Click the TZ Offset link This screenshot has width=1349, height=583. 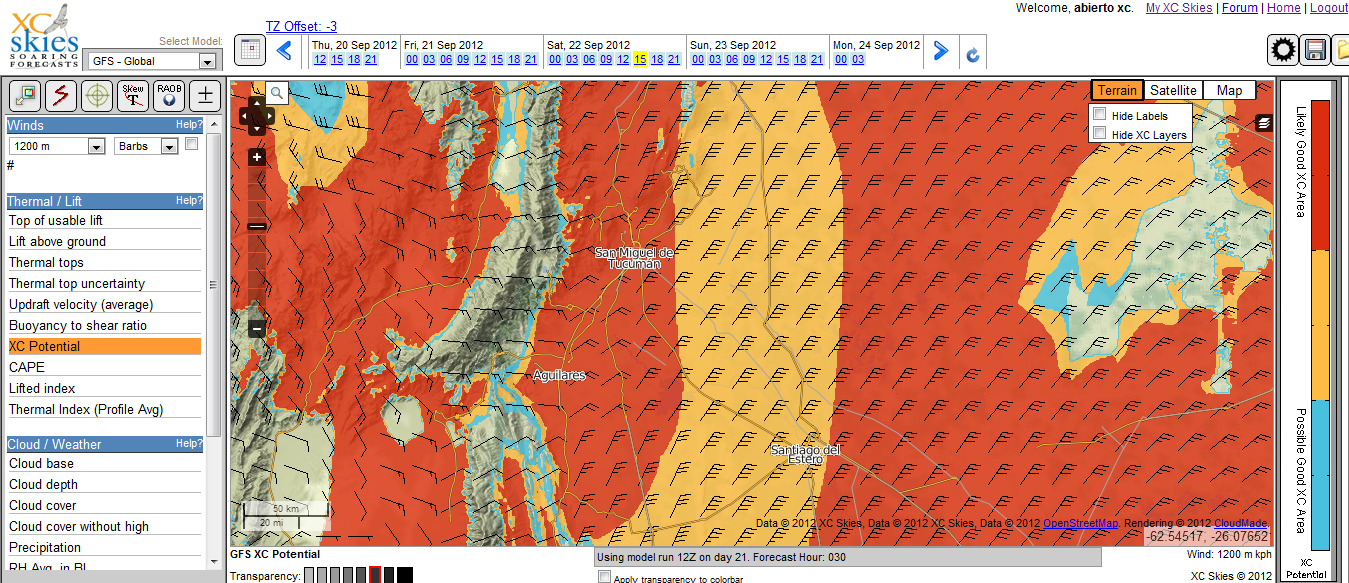pyautogui.click(x=301, y=26)
